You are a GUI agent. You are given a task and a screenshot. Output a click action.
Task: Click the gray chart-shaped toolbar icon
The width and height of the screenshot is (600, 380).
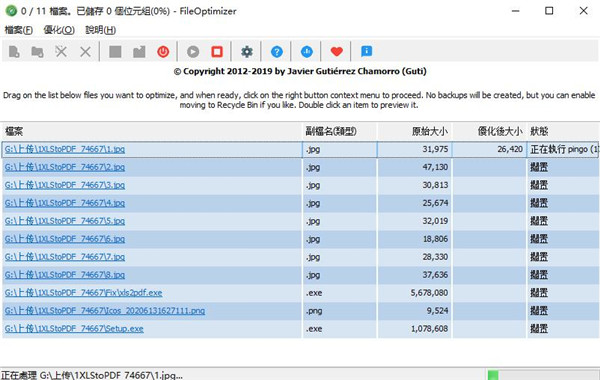click(x=139, y=51)
